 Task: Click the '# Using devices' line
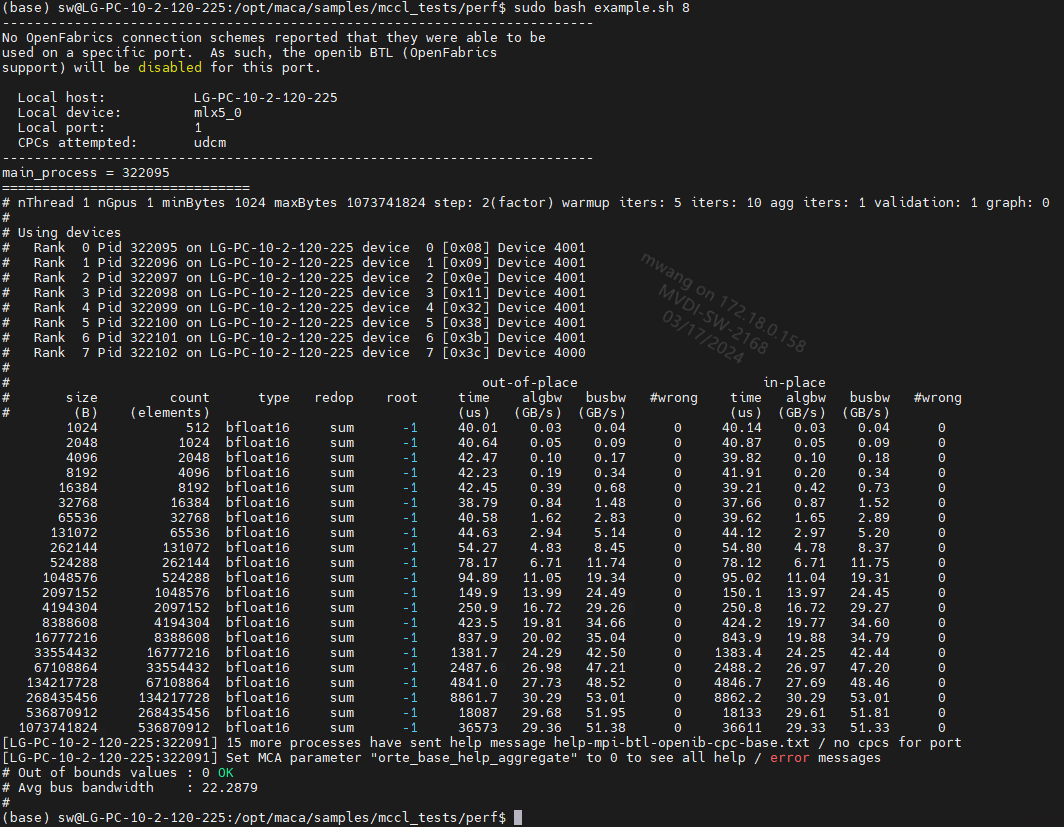61,233
